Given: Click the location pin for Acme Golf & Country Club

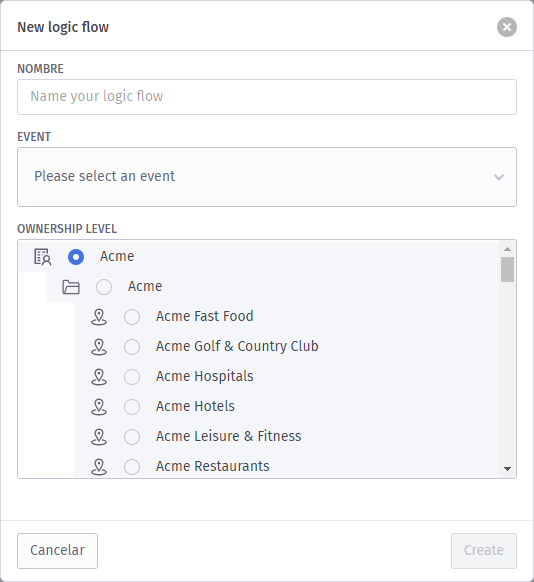Looking at the screenshot, I should point(99,347).
